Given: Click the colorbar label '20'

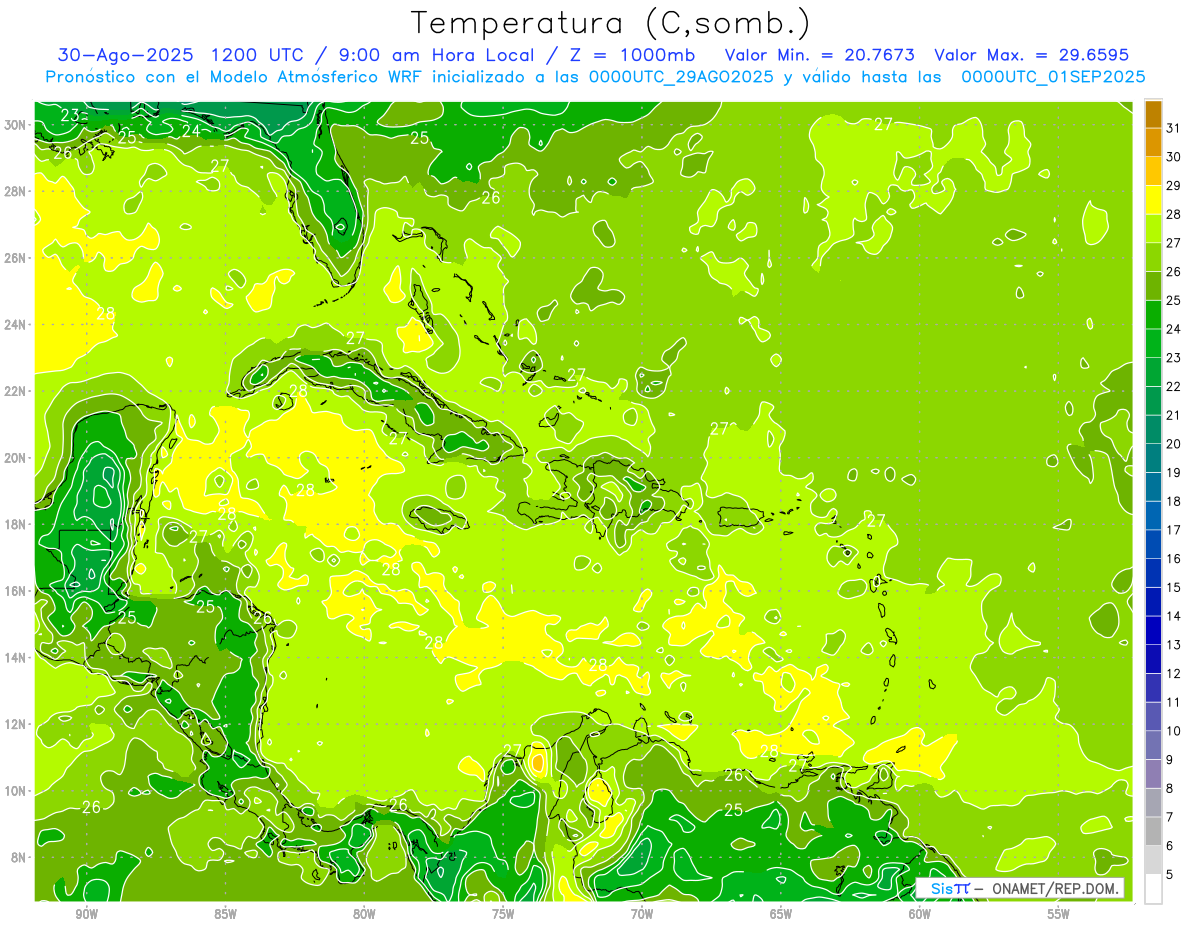Looking at the screenshot, I should tap(1174, 444).
